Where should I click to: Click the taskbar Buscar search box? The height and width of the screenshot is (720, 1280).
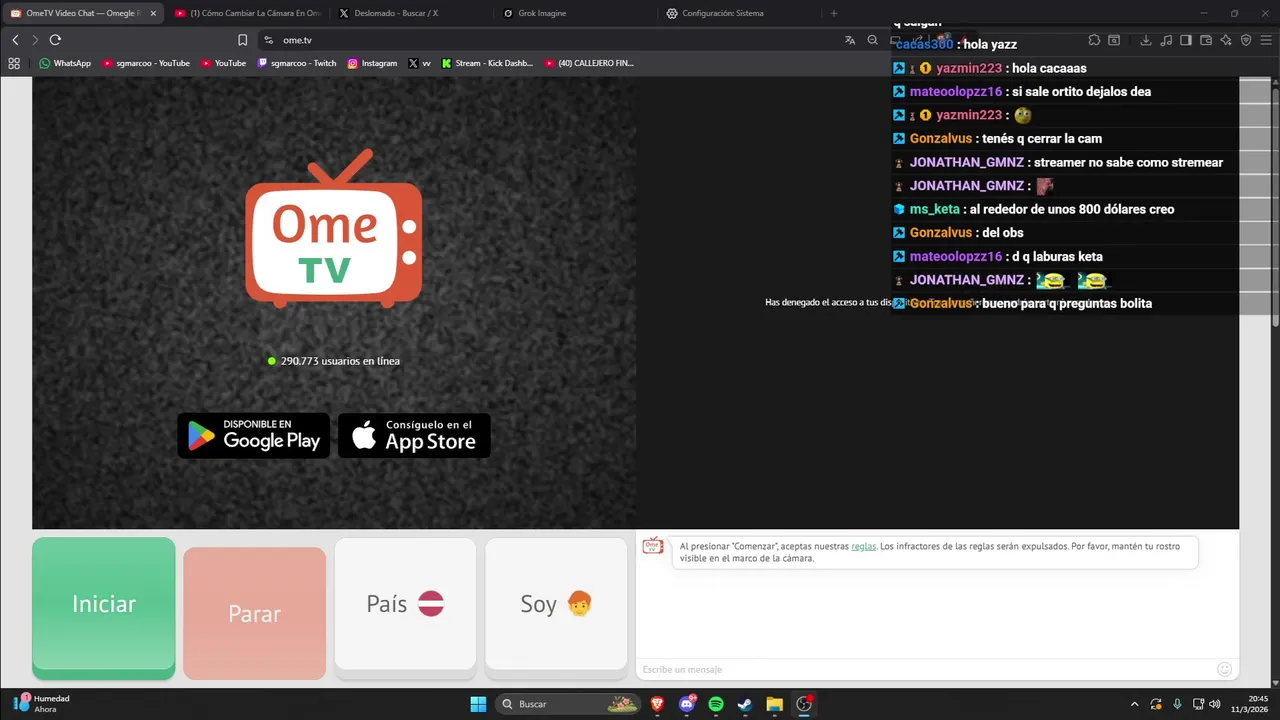point(569,704)
